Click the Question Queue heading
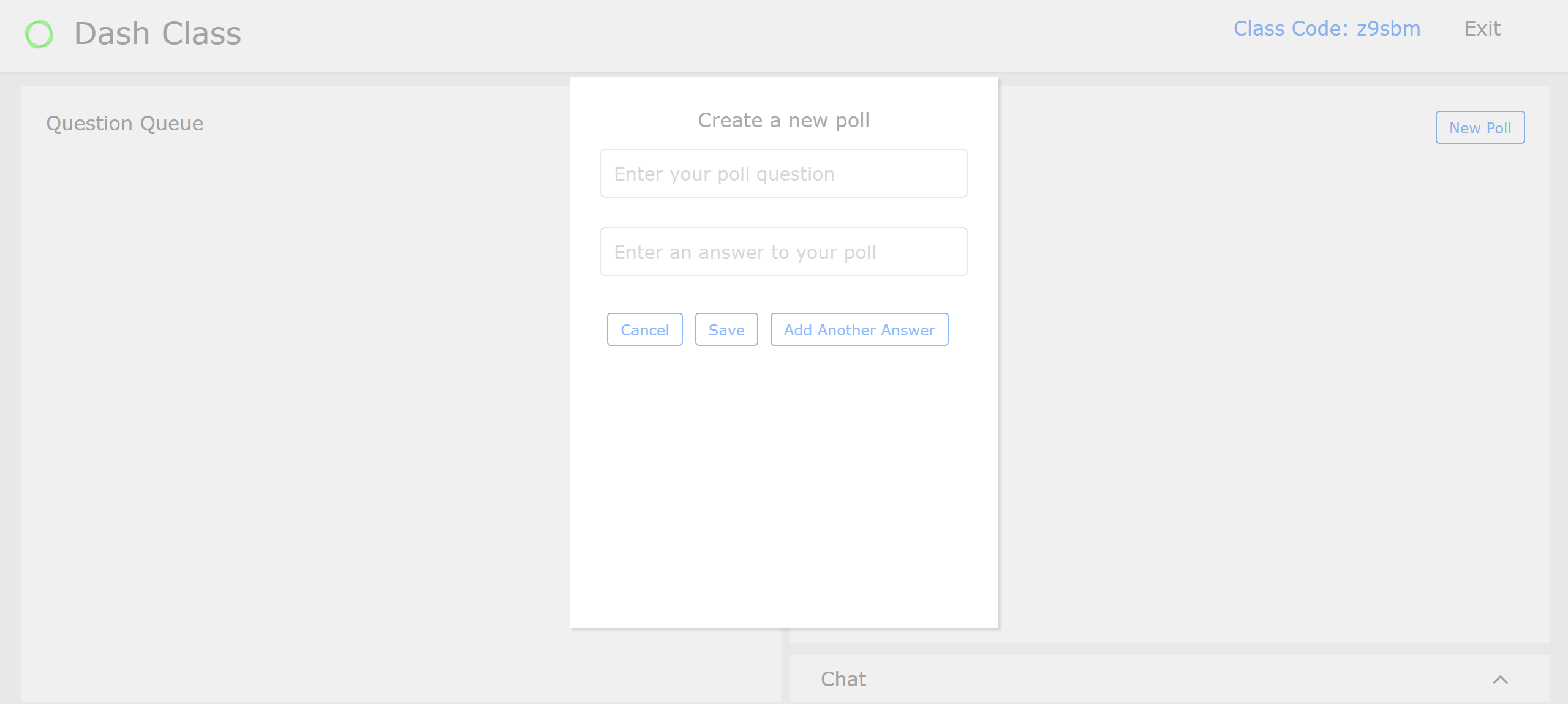Image resolution: width=1568 pixels, height=704 pixels. [x=125, y=124]
